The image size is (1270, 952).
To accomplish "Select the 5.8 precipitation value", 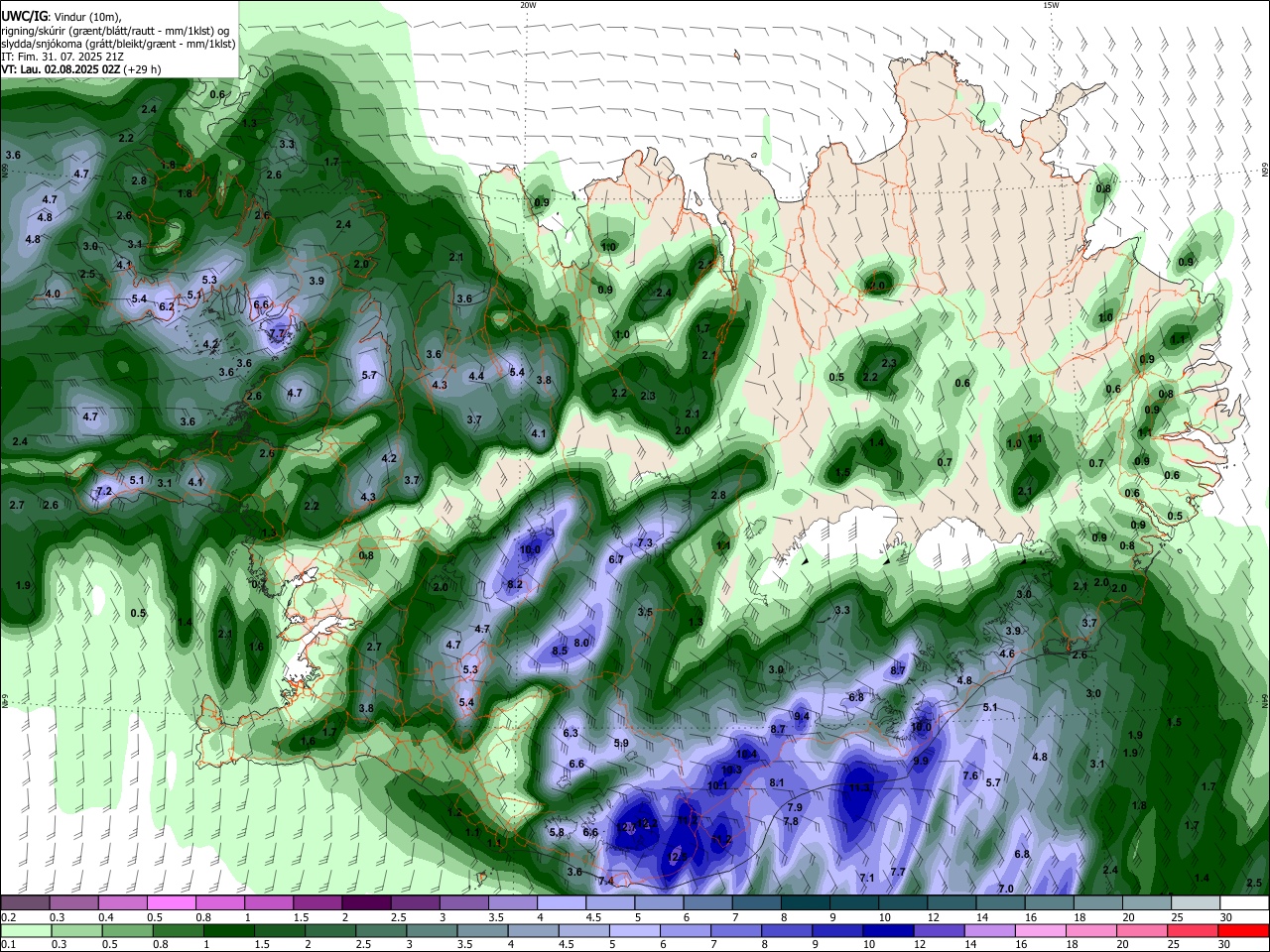I will click(557, 833).
